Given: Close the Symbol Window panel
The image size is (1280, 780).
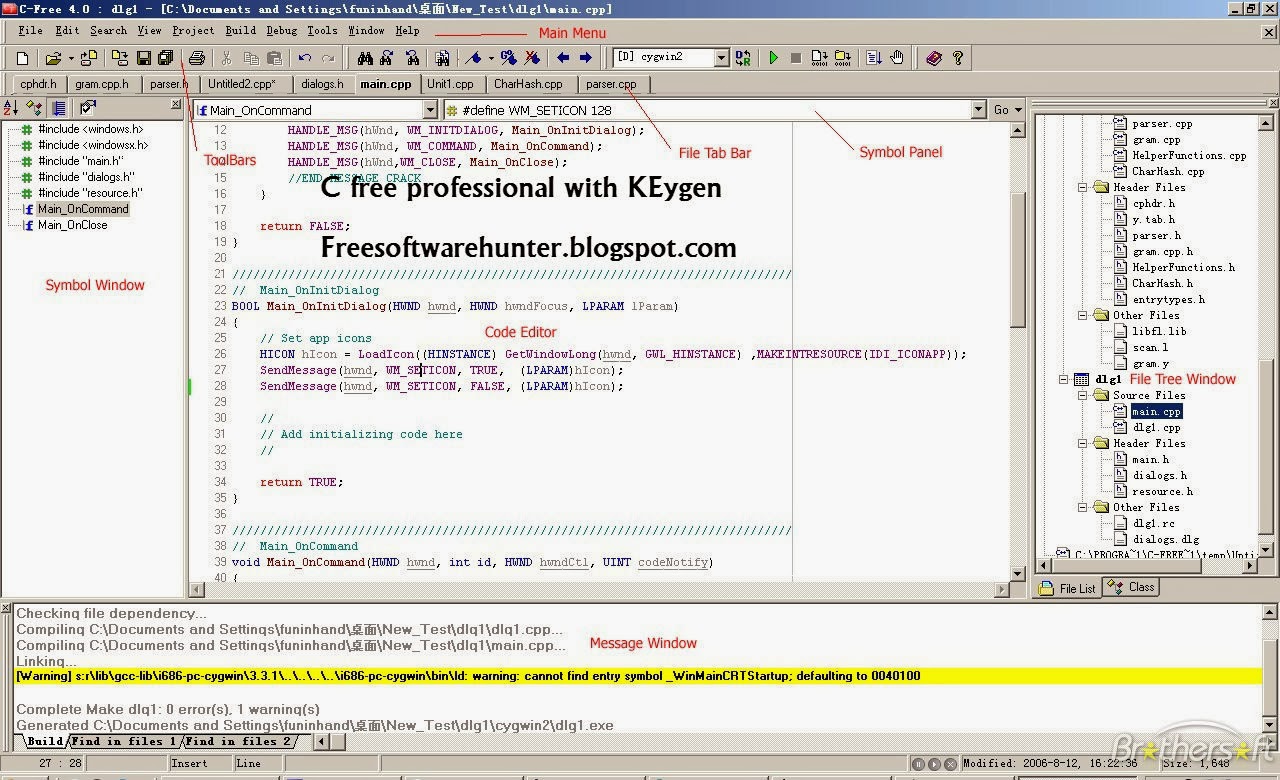Looking at the screenshot, I should pos(176,104).
